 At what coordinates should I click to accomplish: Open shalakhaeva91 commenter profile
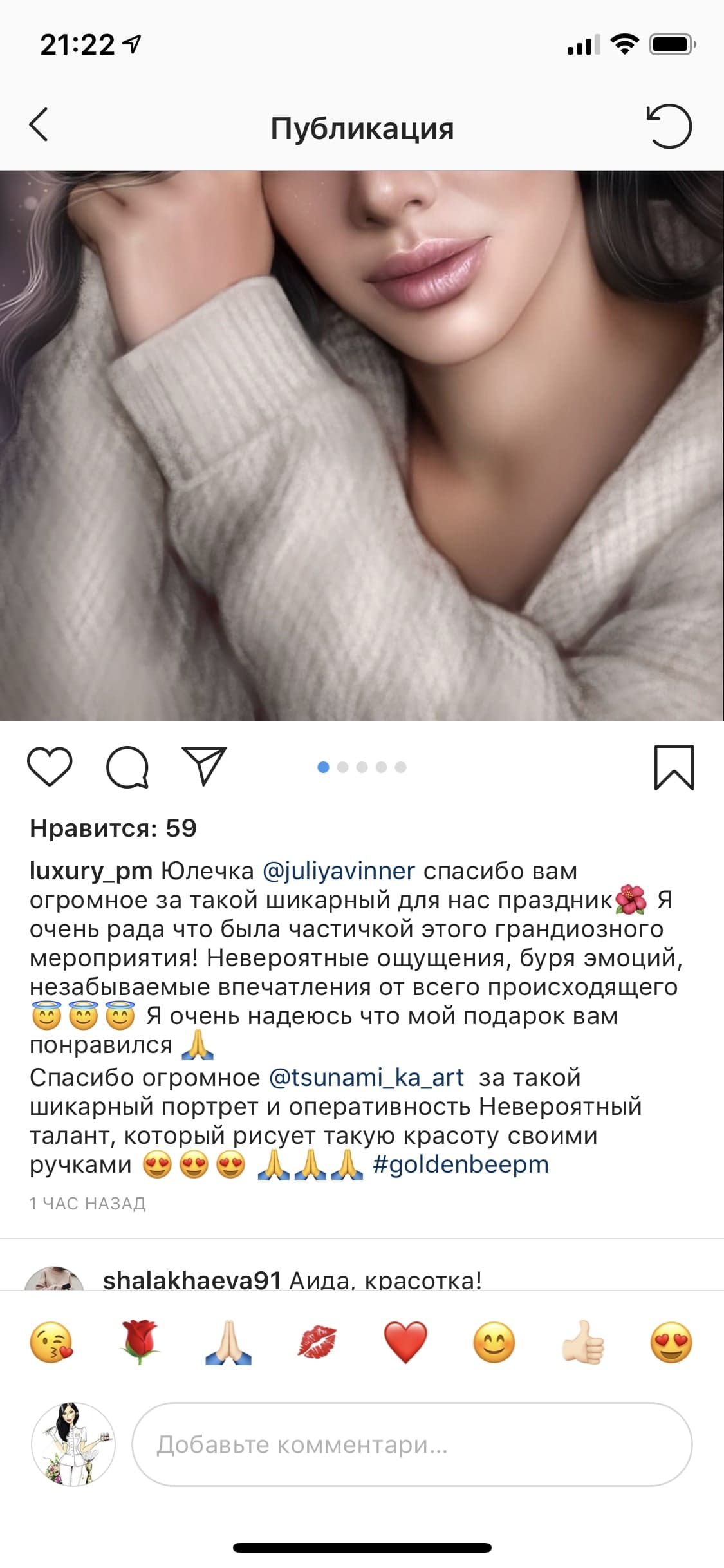point(192,1281)
